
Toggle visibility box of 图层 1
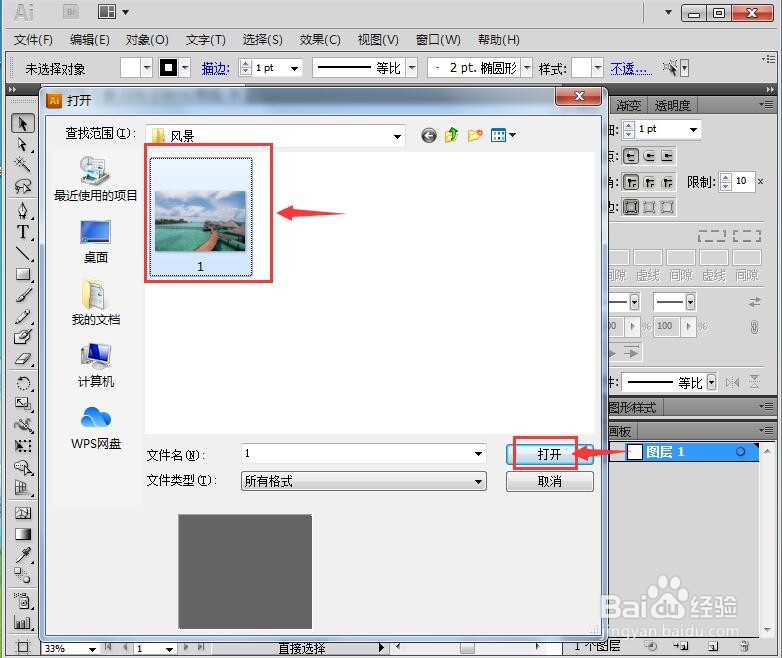tap(618, 451)
